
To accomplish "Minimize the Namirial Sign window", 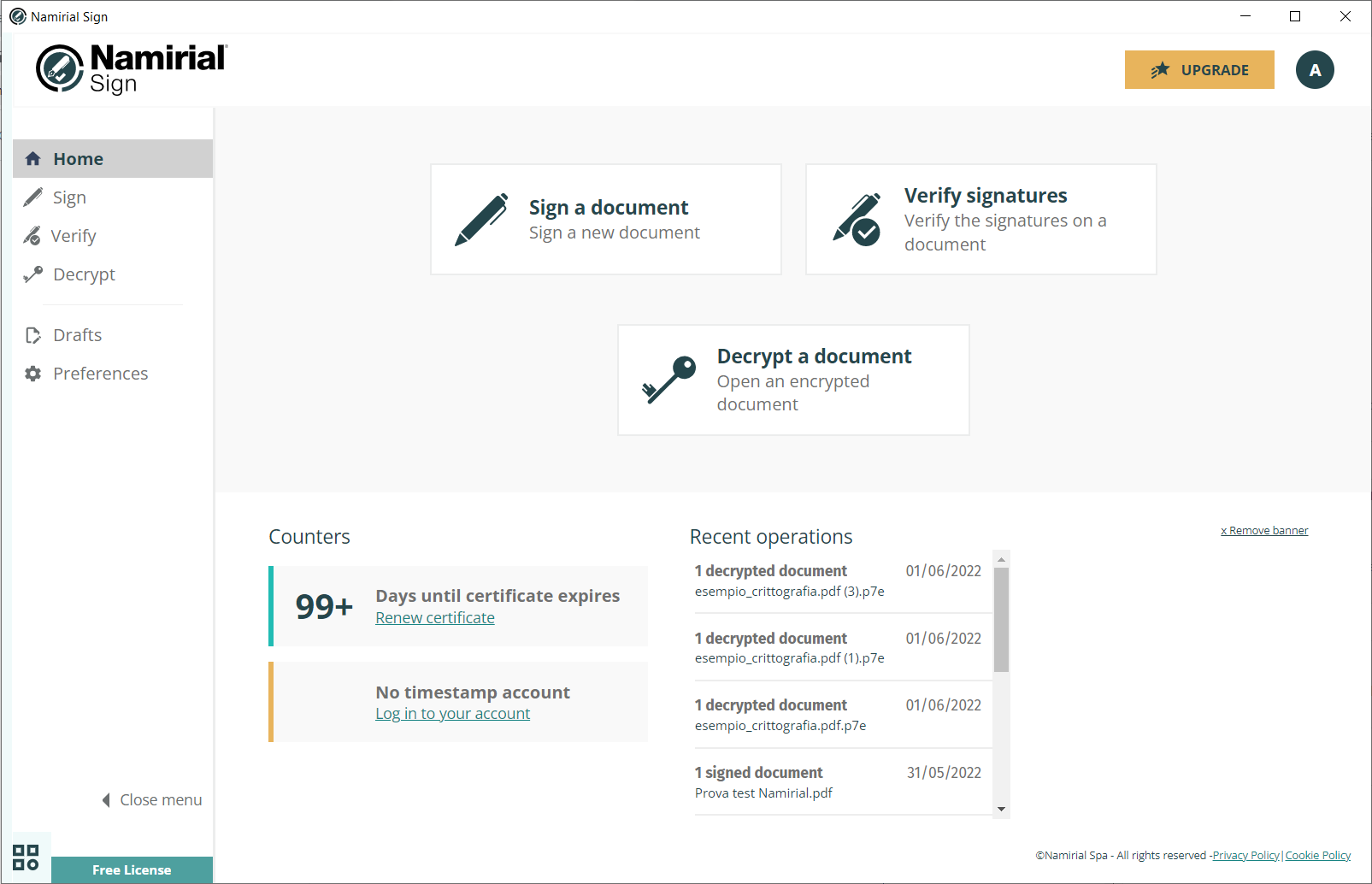I will pyautogui.click(x=1245, y=16).
